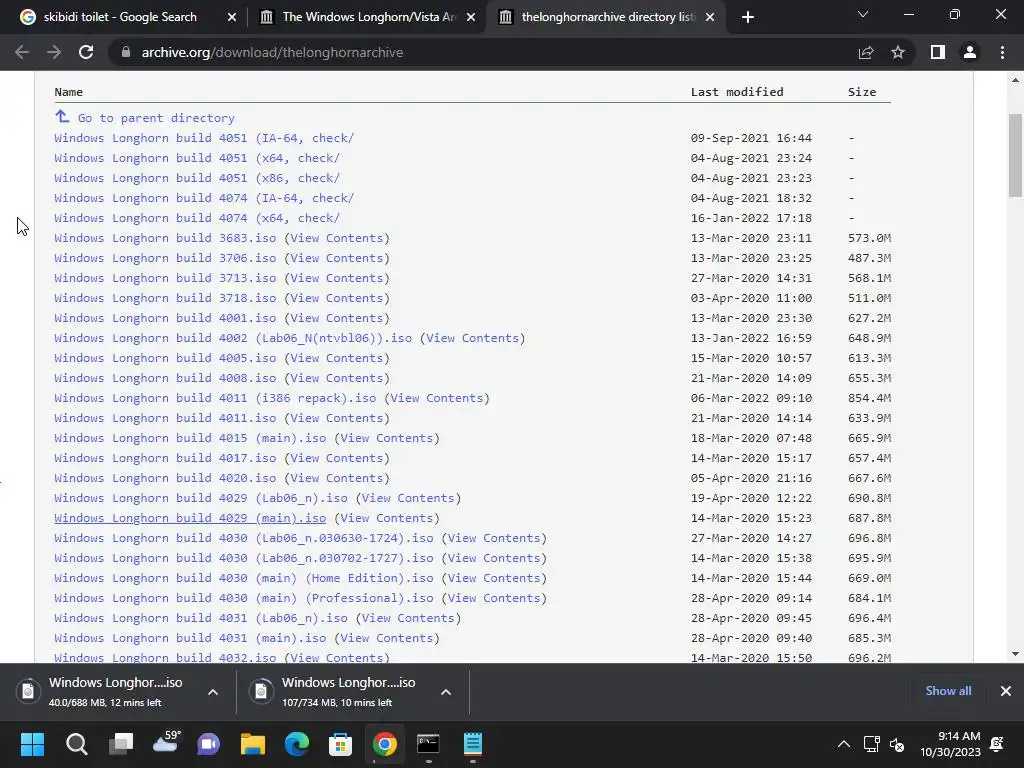Click the browser forward arrow

click(54, 52)
